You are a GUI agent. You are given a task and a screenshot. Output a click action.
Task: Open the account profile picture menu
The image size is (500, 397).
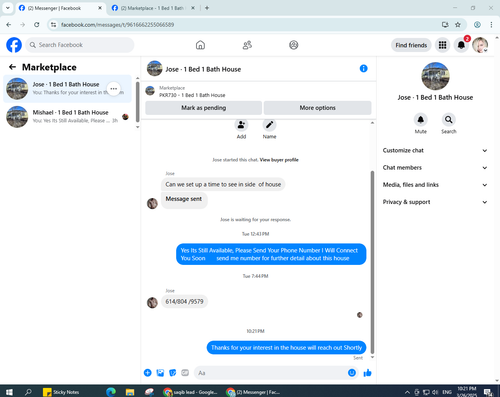[480, 45]
